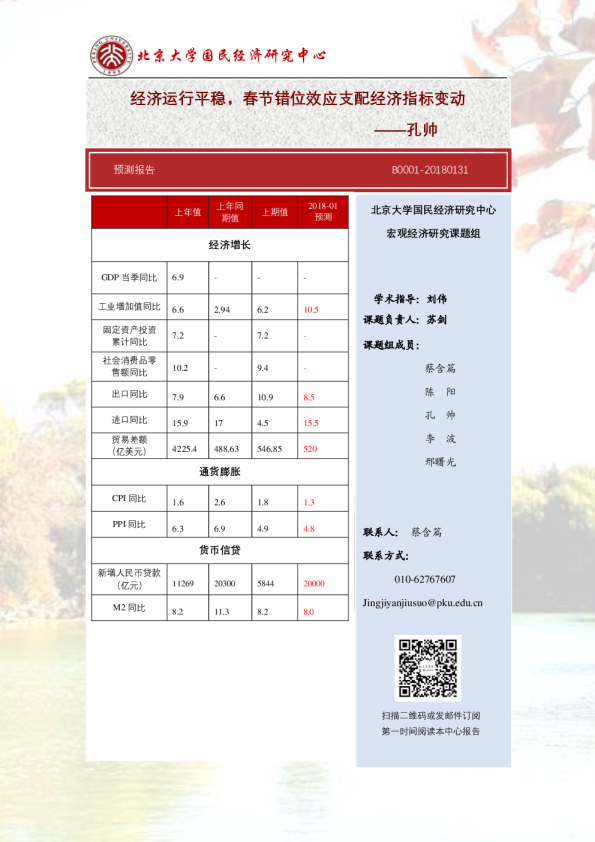Click the 学术指导: 刘伟 line
The height and width of the screenshot is (842, 595).
pos(410,299)
